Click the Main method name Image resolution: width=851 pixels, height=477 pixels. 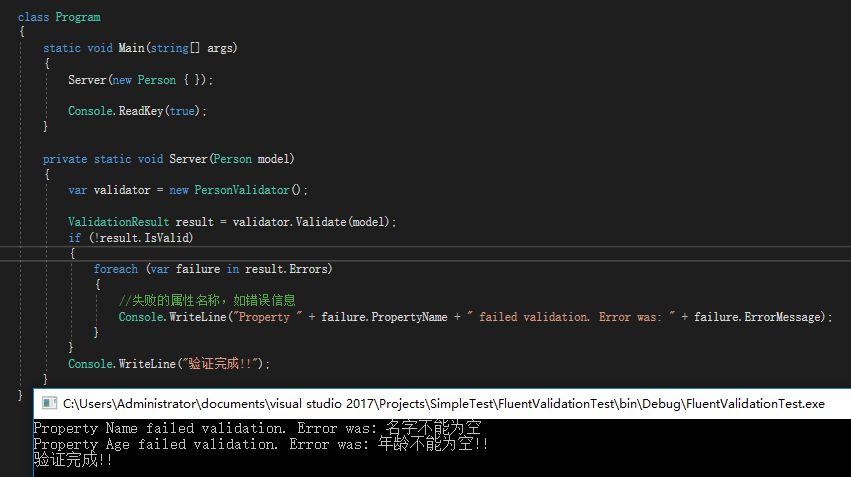131,48
